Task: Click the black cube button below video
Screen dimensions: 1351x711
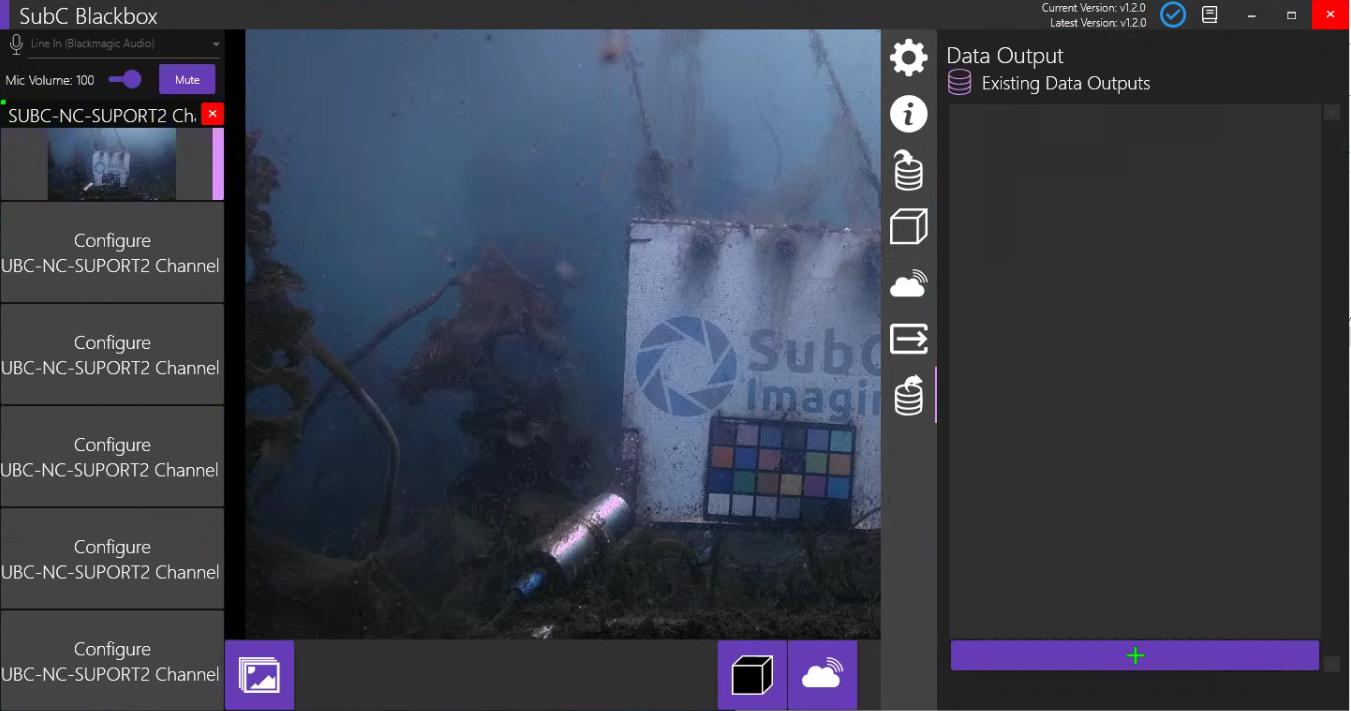Action: click(752, 676)
